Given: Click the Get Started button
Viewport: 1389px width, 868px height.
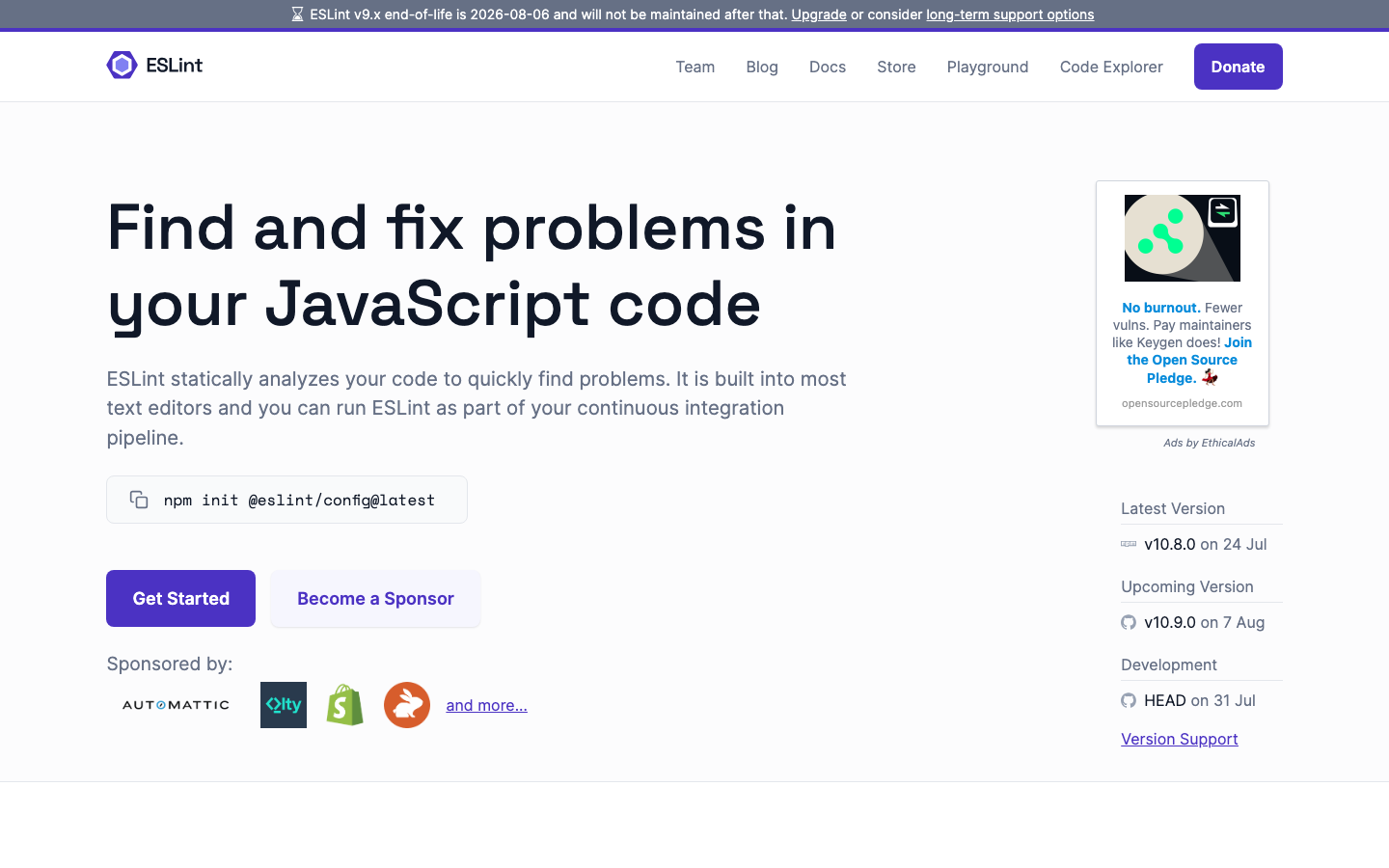Looking at the screenshot, I should pyautogui.click(x=180, y=598).
